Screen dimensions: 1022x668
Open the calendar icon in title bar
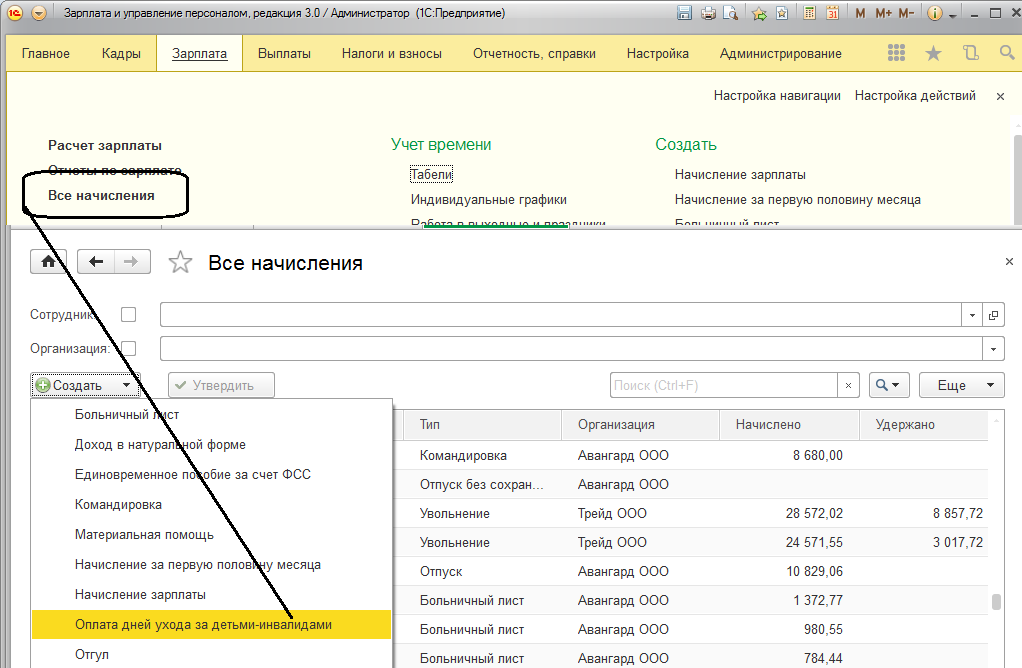pos(831,14)
